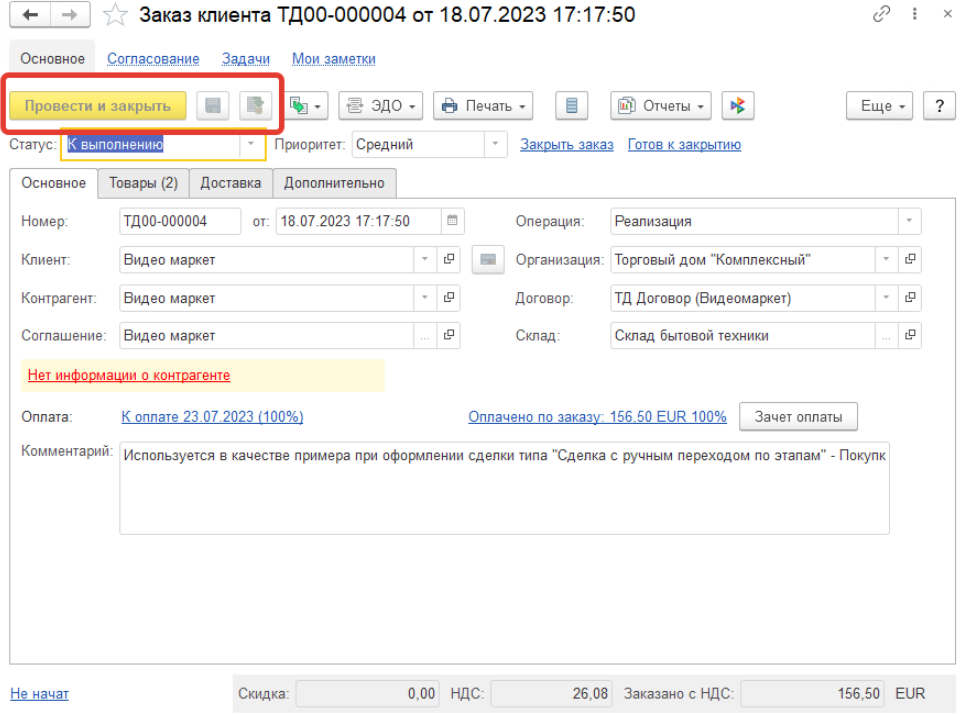Switch to the Доставка tab

(231, 183)
